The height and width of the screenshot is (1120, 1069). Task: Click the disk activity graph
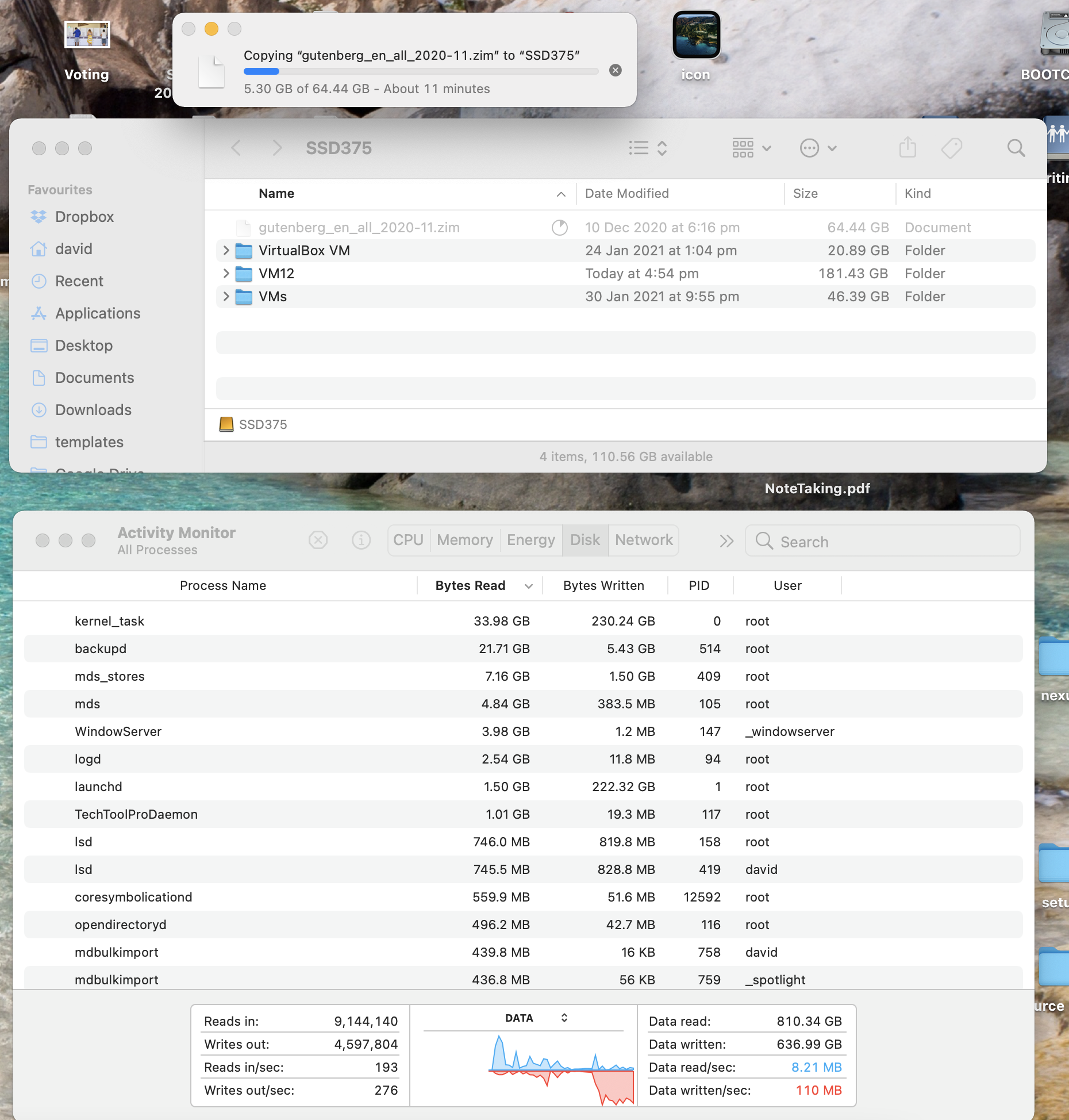pyautogui.click(x=561, y=1069)
